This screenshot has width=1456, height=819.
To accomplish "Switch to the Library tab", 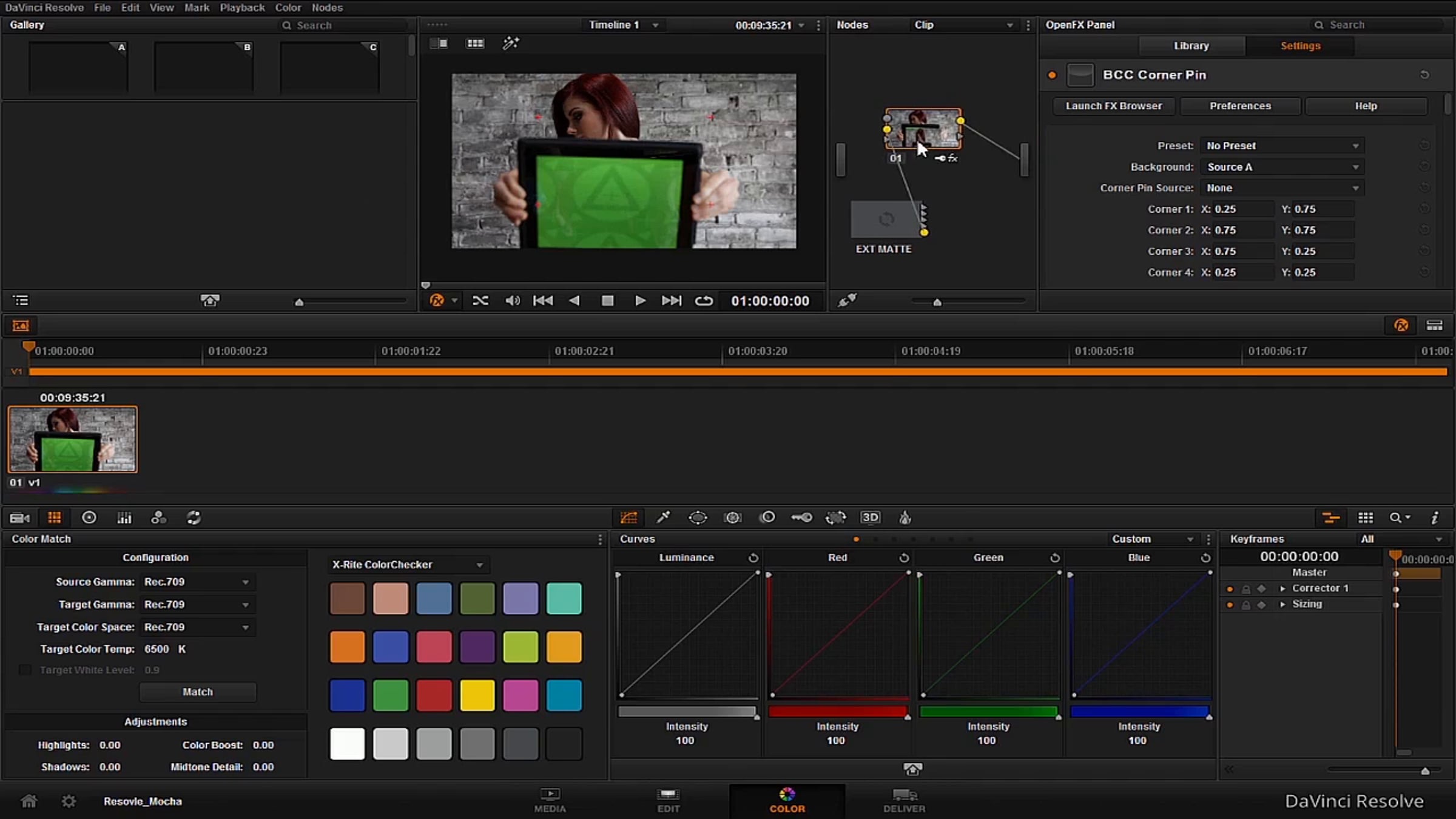I will [x=1191, y=46].
